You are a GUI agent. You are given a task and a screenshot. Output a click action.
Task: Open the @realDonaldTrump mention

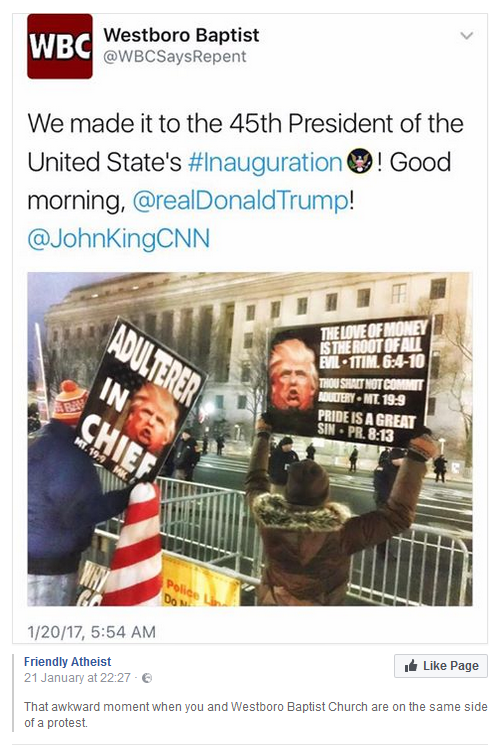coord(241,200)
